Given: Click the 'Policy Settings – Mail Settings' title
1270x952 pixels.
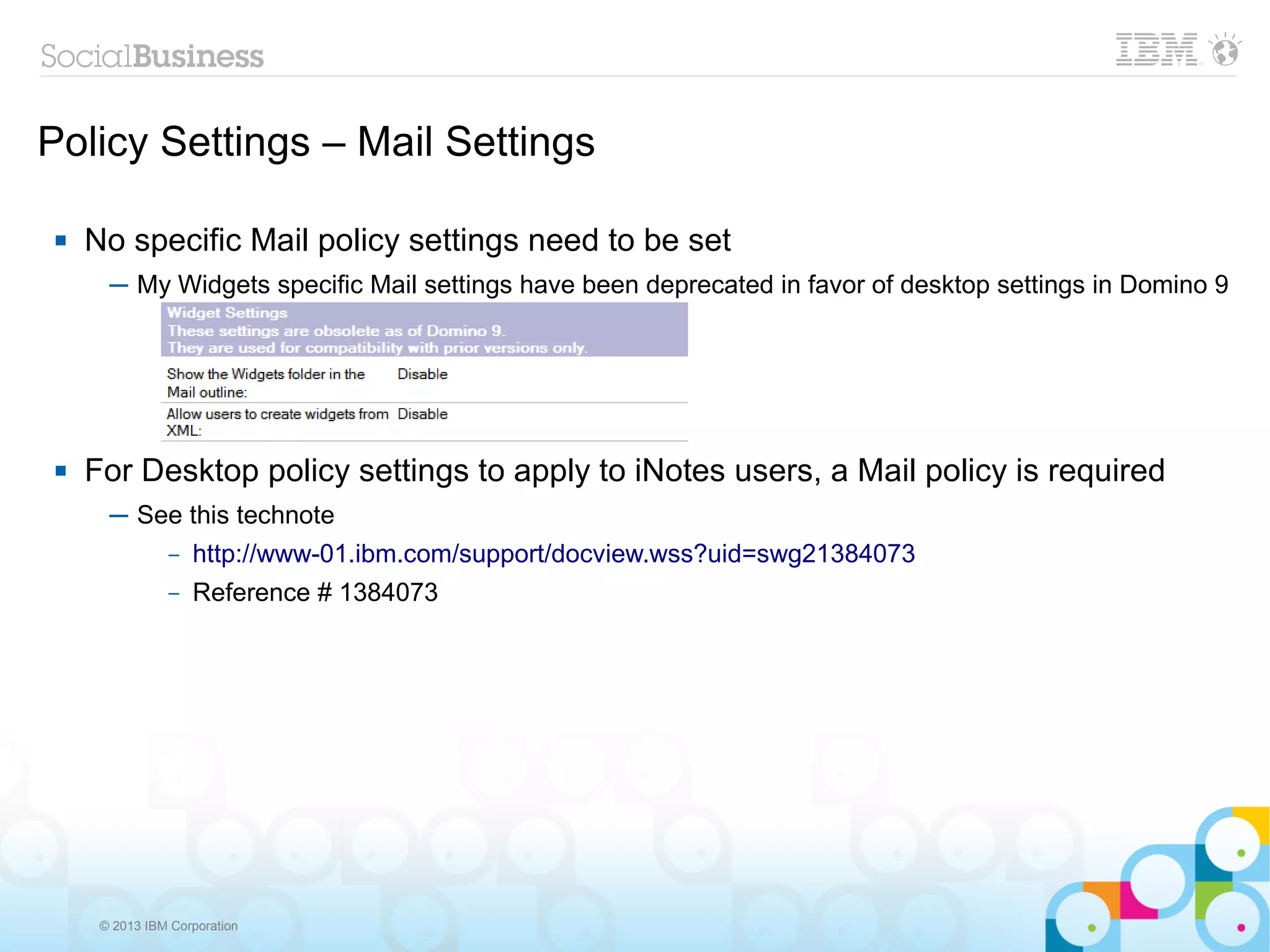Looking at the screenshot, I should (316, 142).
